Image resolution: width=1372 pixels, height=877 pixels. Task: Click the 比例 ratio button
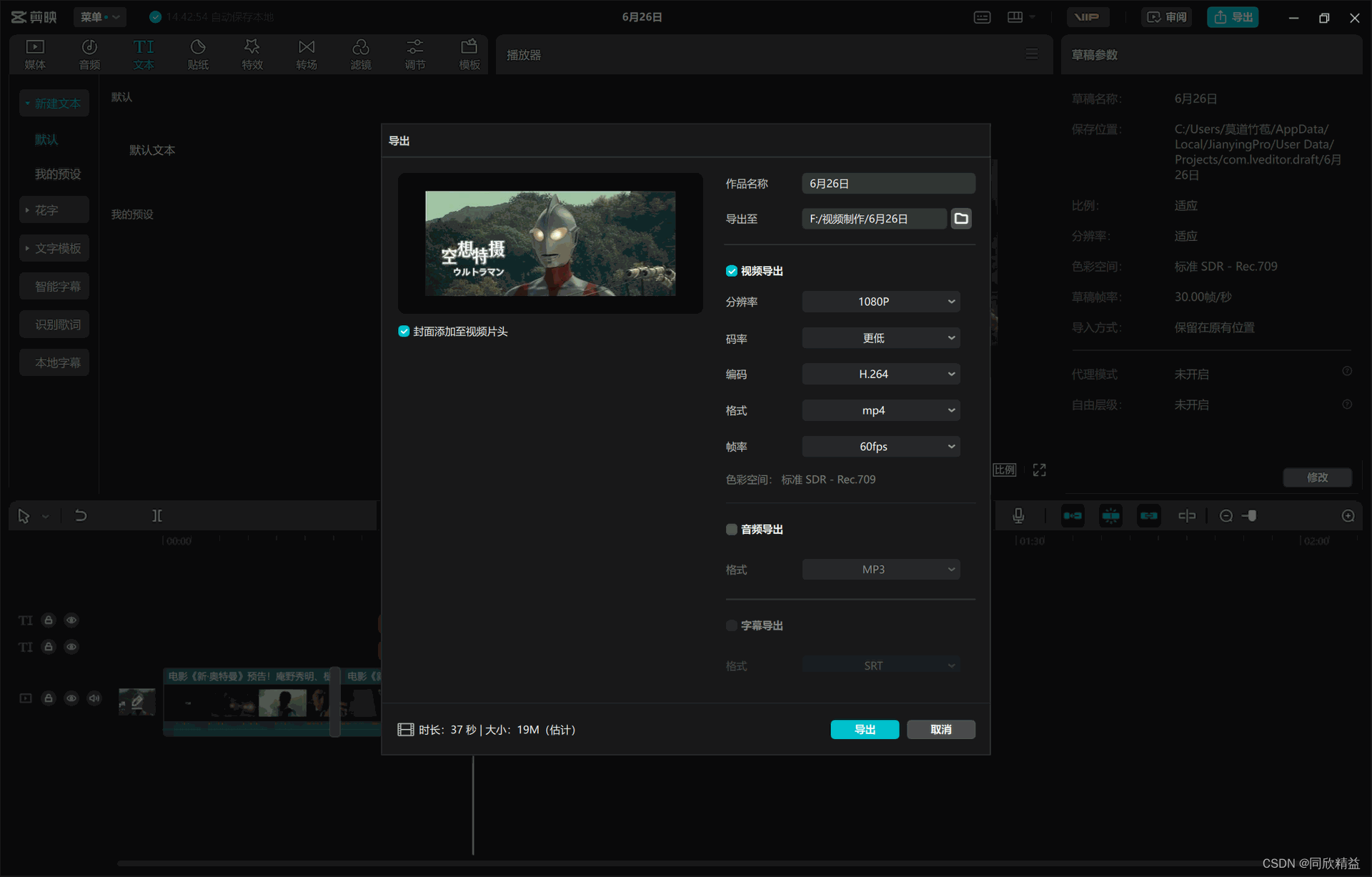[x=1004, y=470]
